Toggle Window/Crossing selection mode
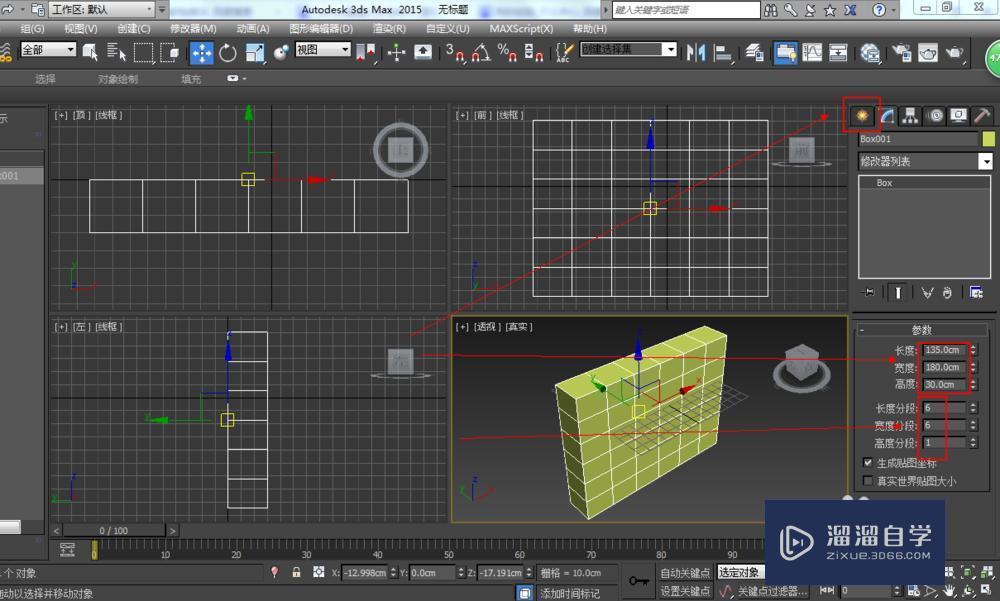 (x=170, y=52)
